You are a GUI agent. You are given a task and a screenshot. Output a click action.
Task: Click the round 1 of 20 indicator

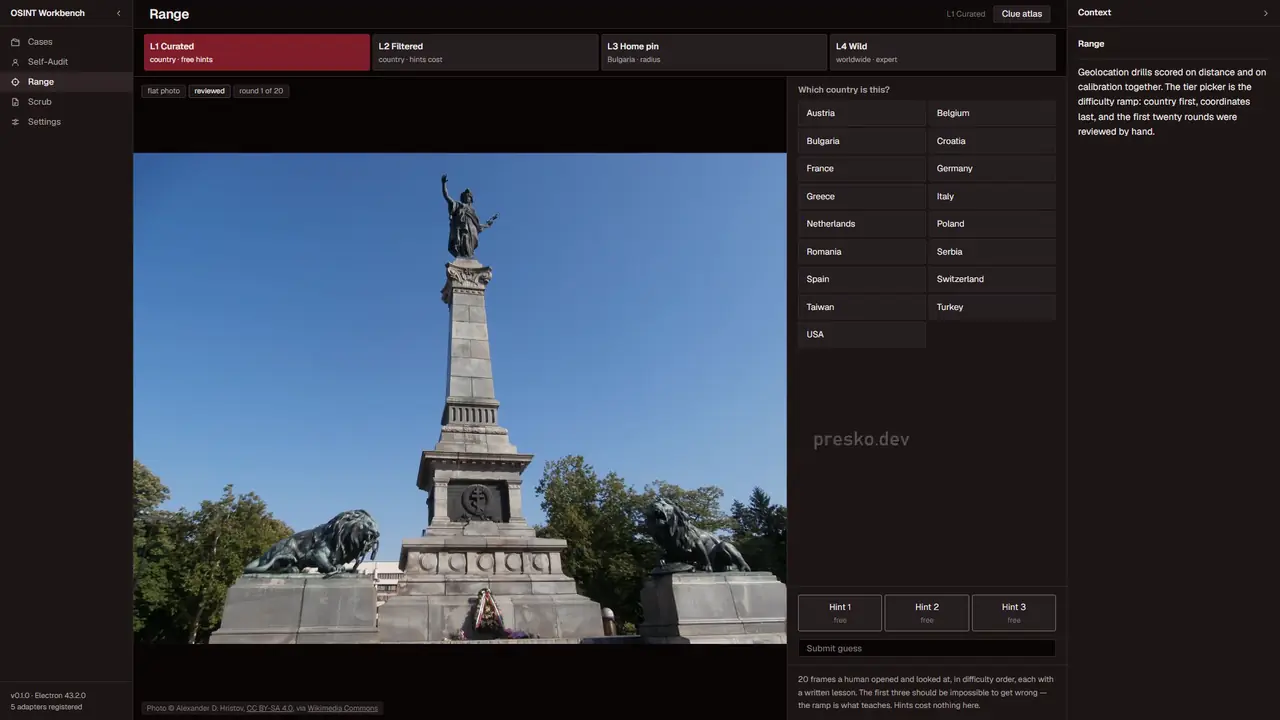click(261, 91)
